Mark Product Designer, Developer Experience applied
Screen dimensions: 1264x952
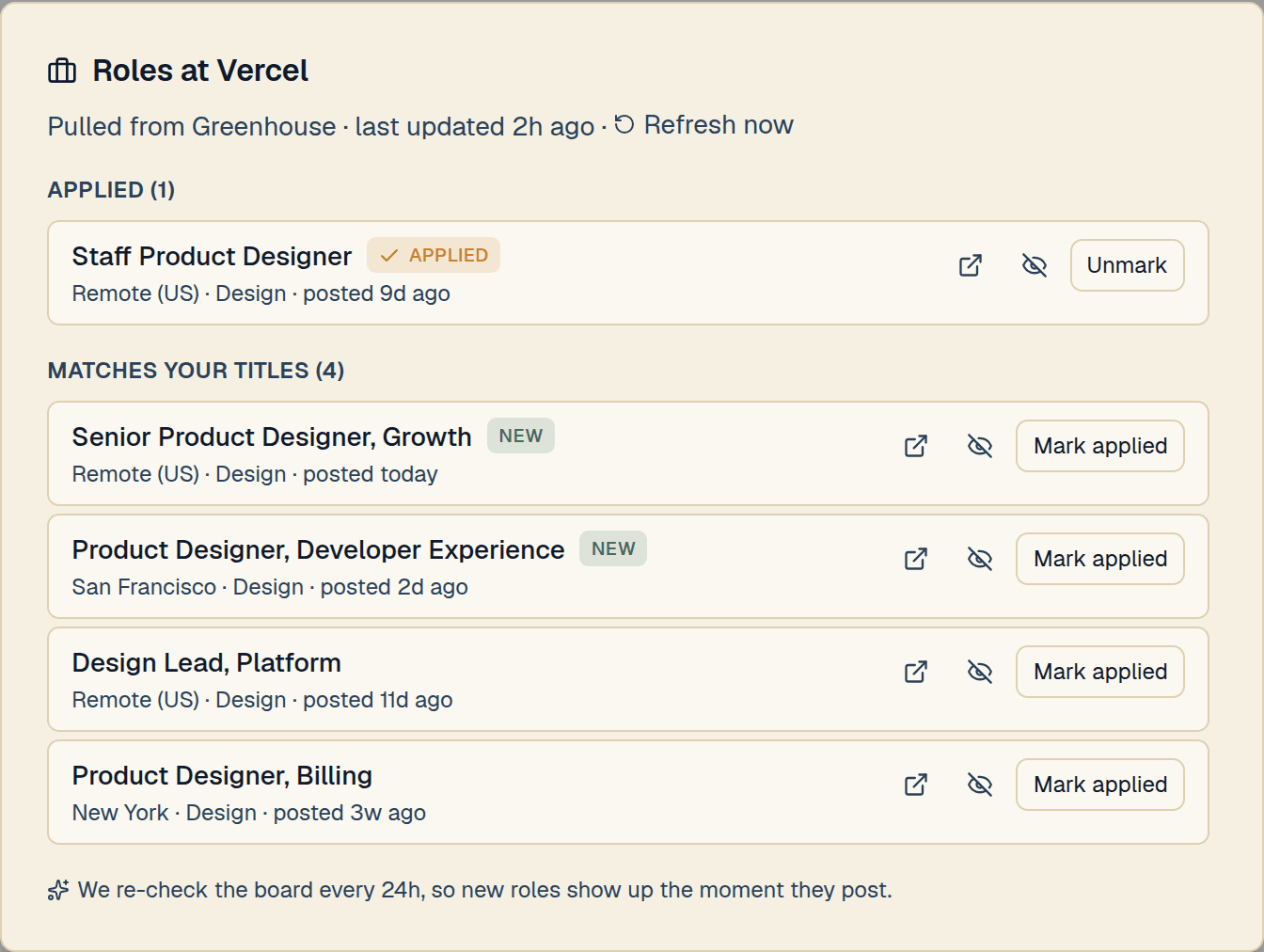1100,559
